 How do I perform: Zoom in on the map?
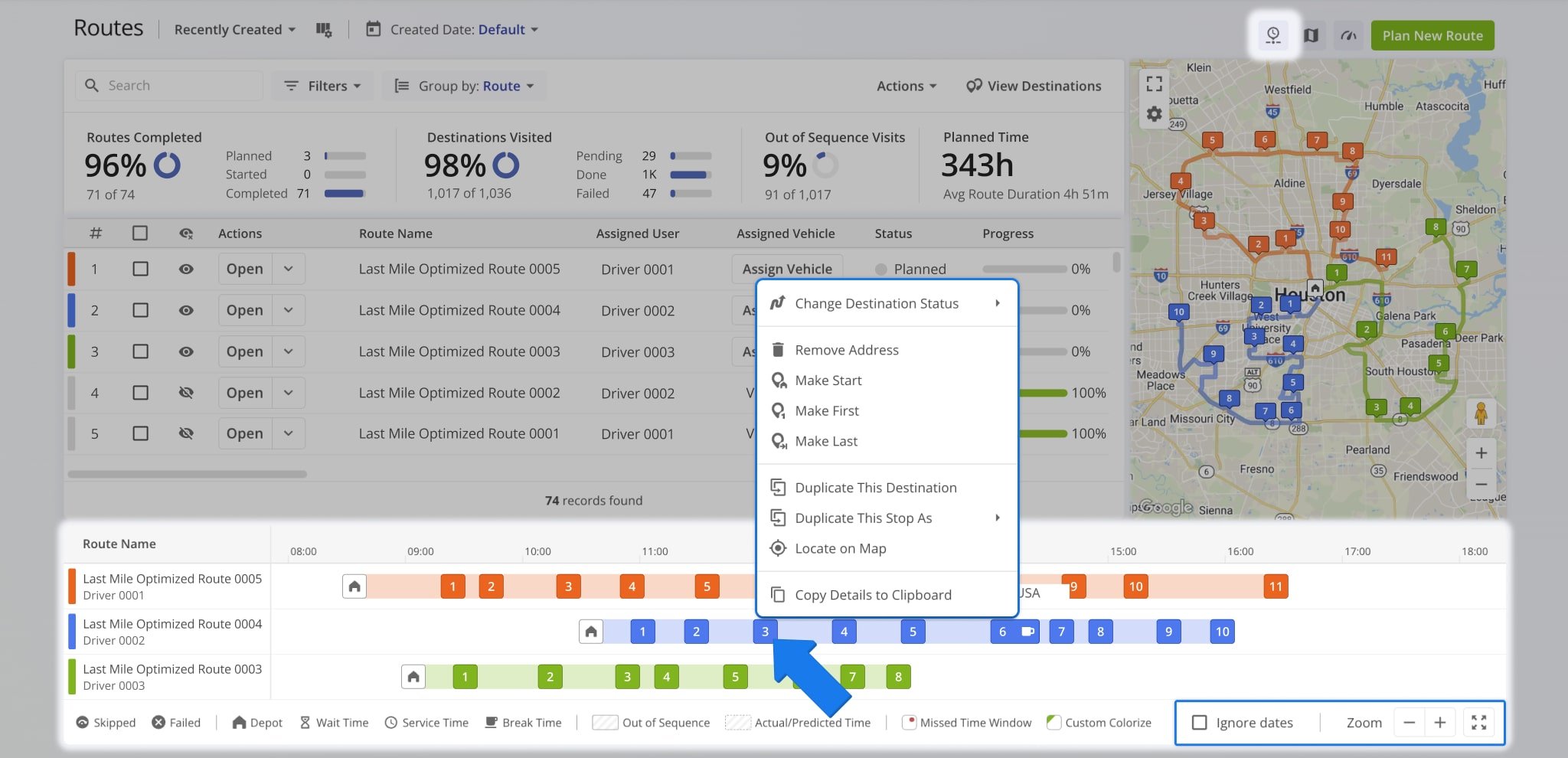coord(1481,453)
